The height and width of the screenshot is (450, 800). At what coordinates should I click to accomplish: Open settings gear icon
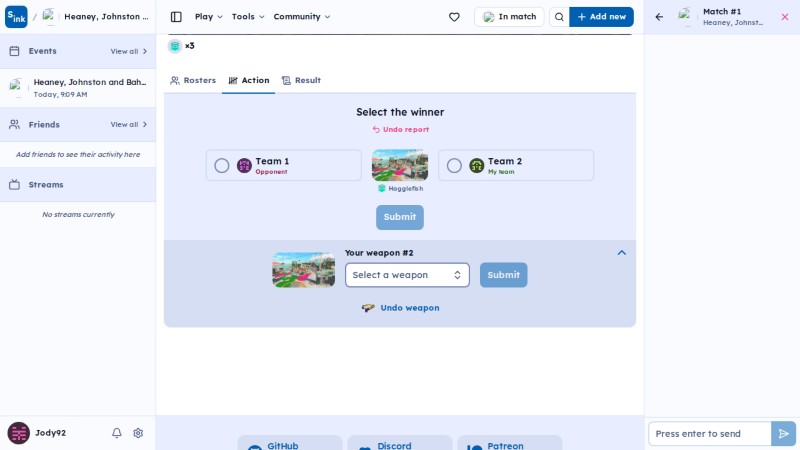pyautogui.click(x=138, y=433)
